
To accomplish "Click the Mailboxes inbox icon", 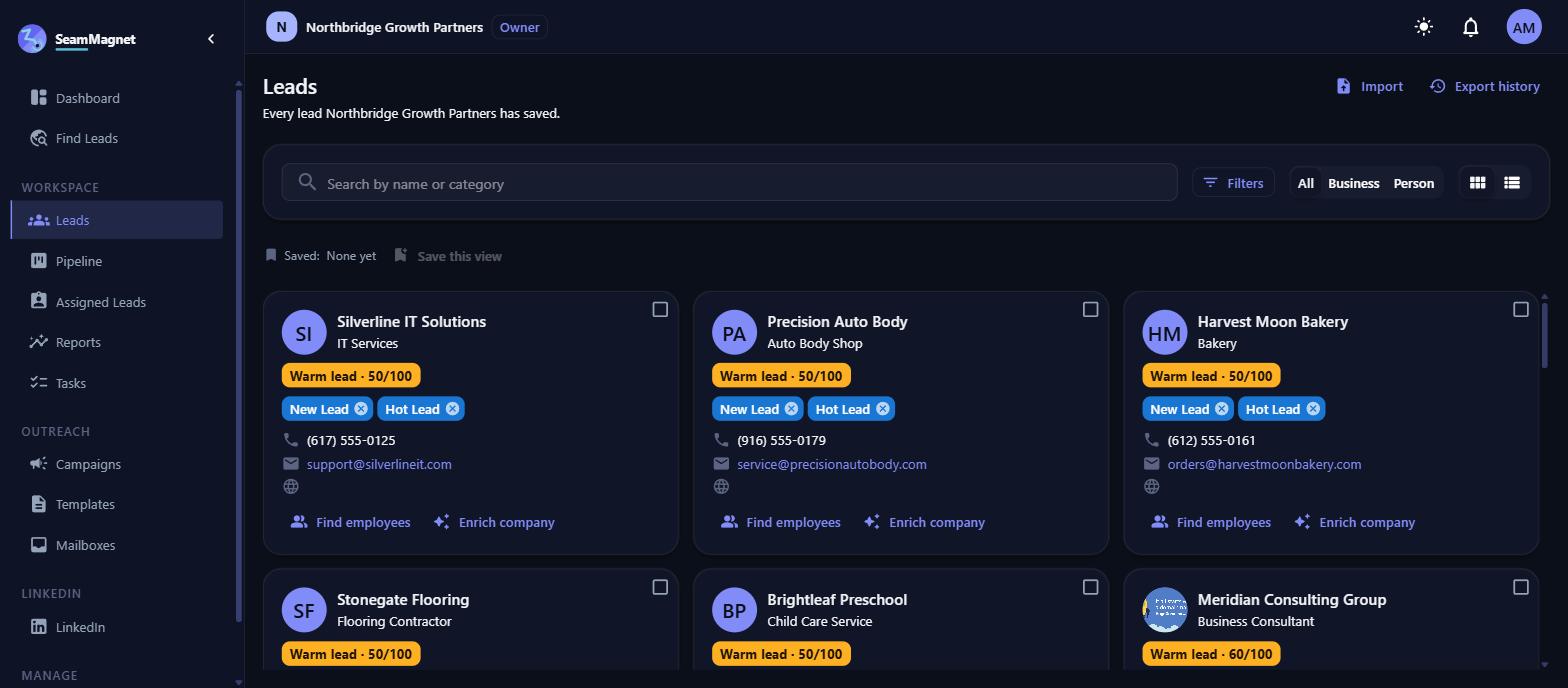I will click(38, 545).
